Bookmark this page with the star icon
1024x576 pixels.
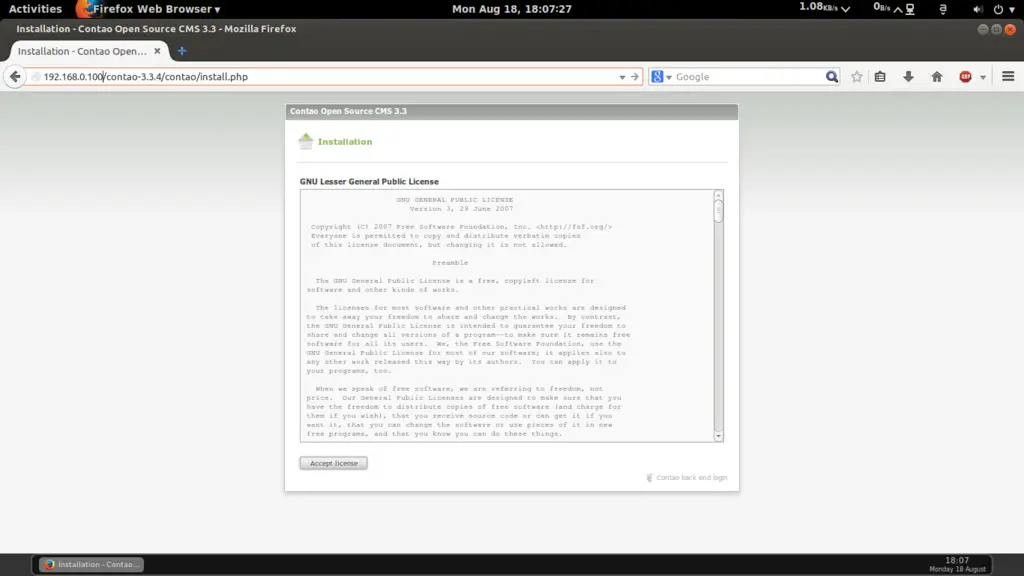[x=856, y=77]
